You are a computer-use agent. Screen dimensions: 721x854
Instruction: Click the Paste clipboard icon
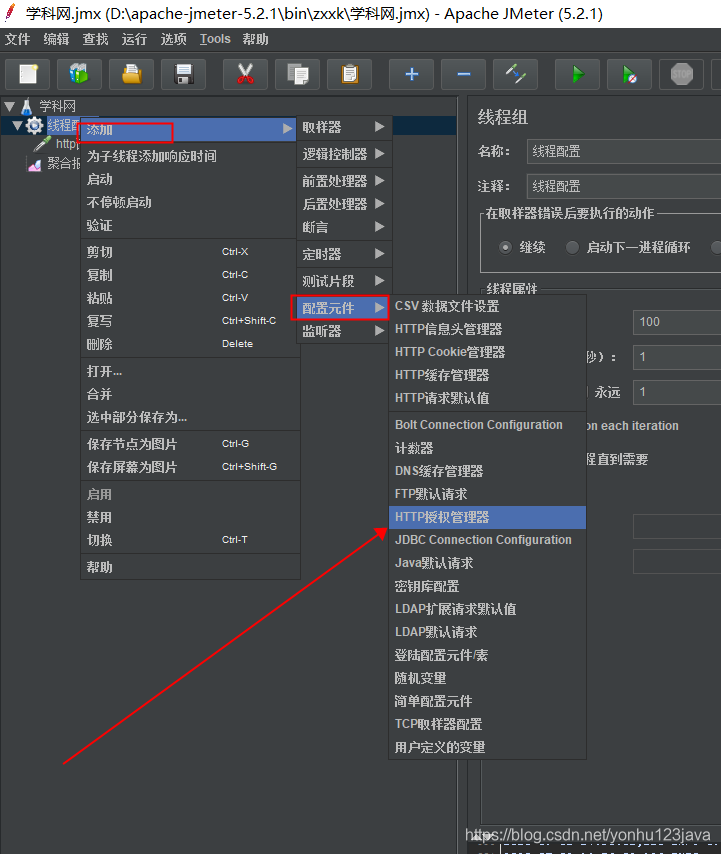pyautogui.click(x=350, y=74)
